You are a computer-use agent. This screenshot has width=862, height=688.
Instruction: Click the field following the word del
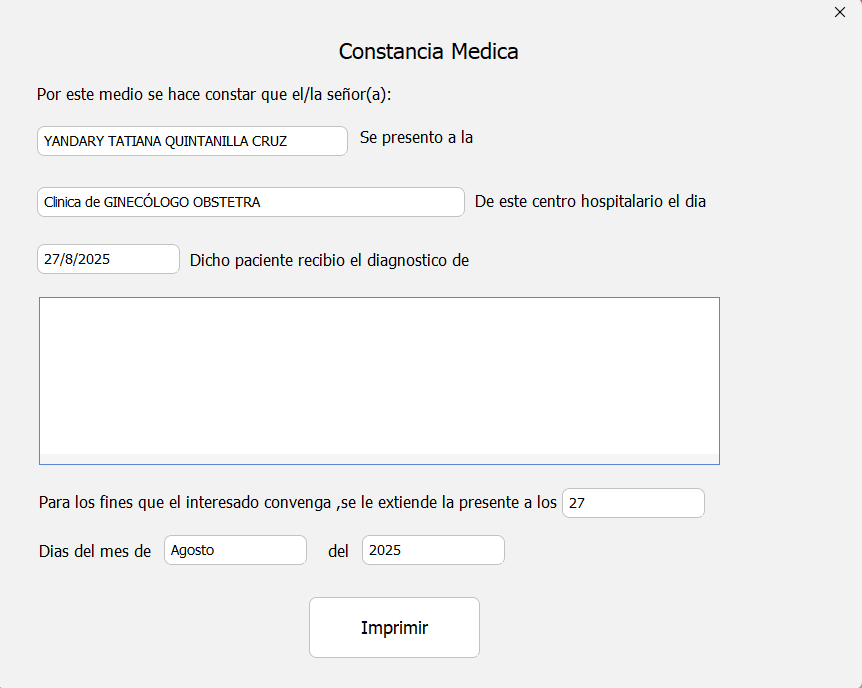point(433,550)
